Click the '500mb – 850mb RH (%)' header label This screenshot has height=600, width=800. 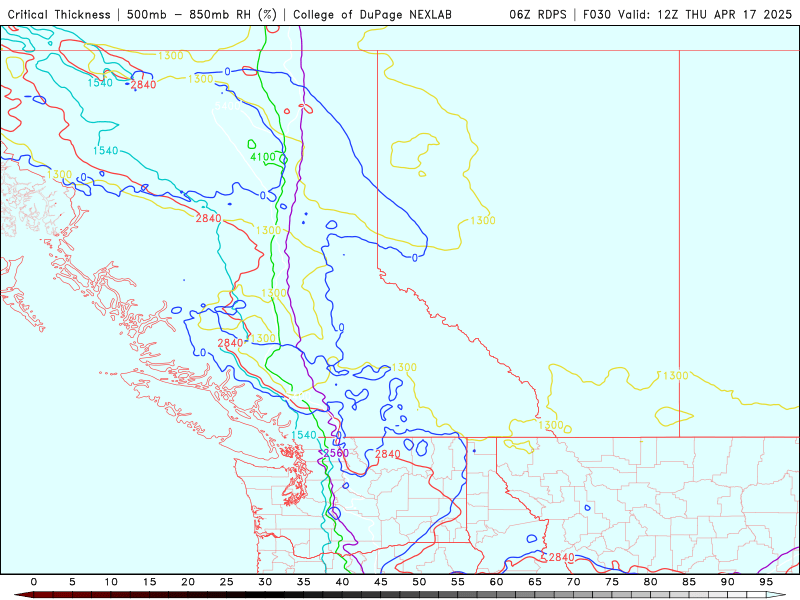pos(202,15)
